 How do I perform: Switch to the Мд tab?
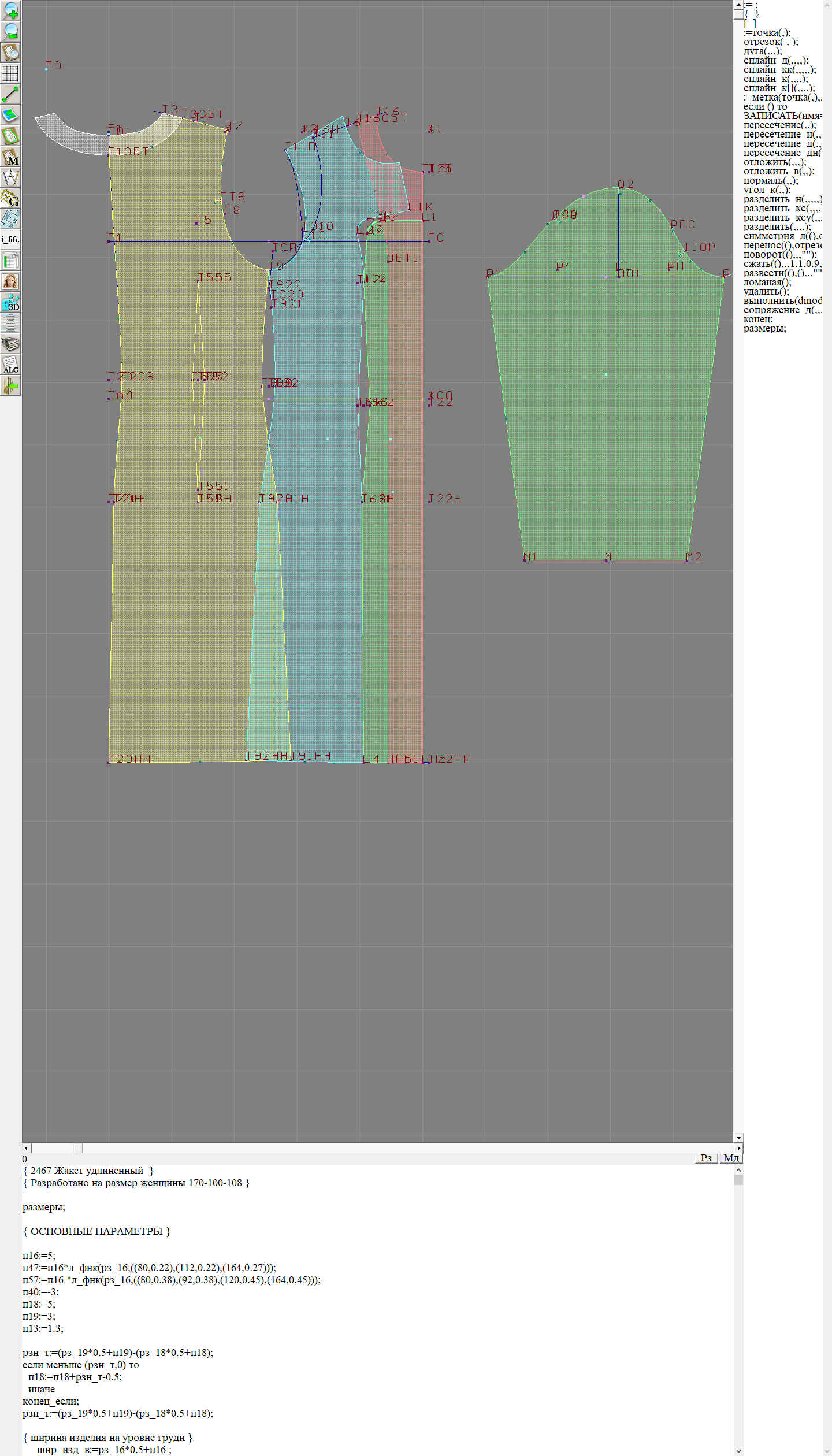coord(731,1158)
